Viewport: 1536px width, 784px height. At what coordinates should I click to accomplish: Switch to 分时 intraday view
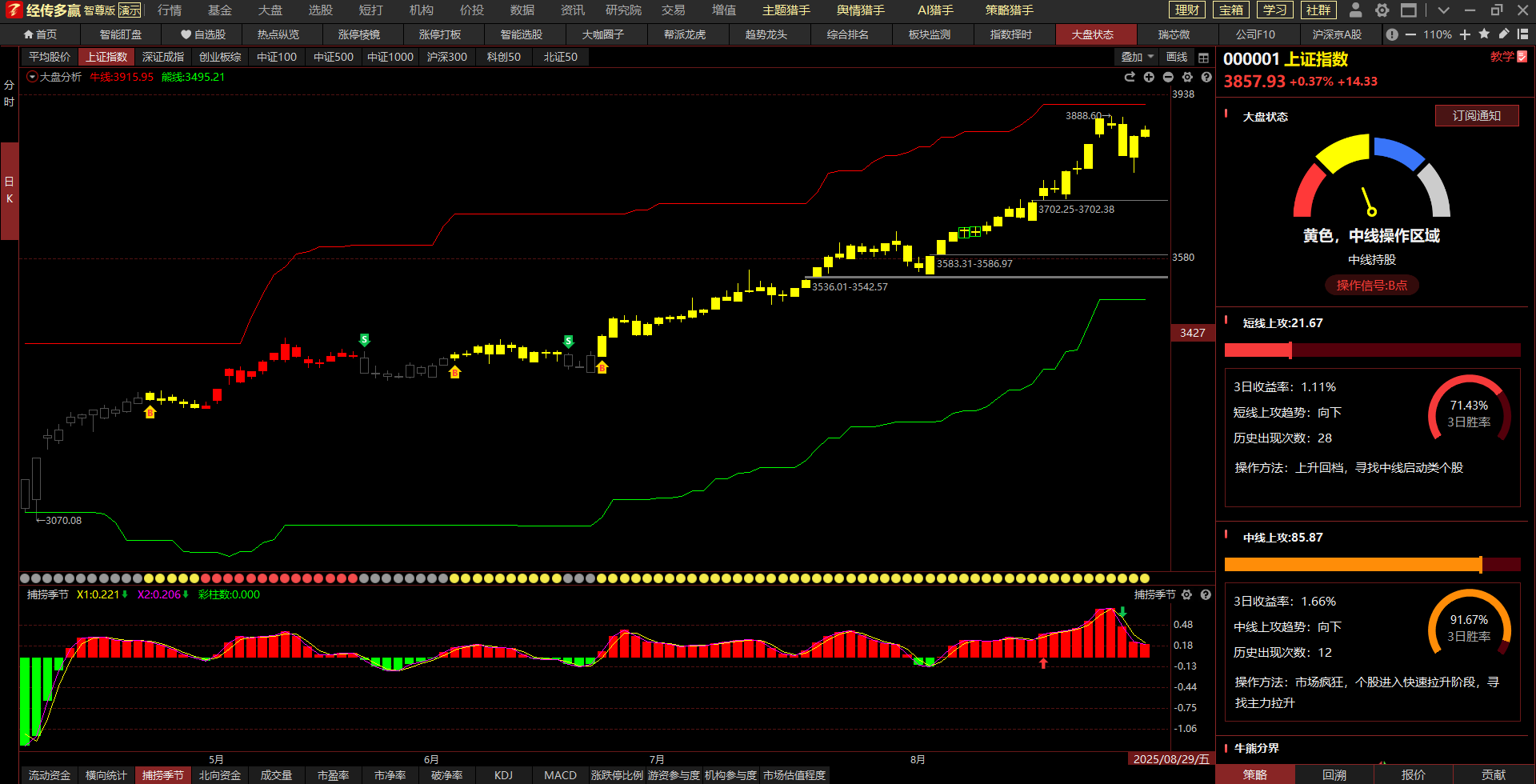pos(9,94)
